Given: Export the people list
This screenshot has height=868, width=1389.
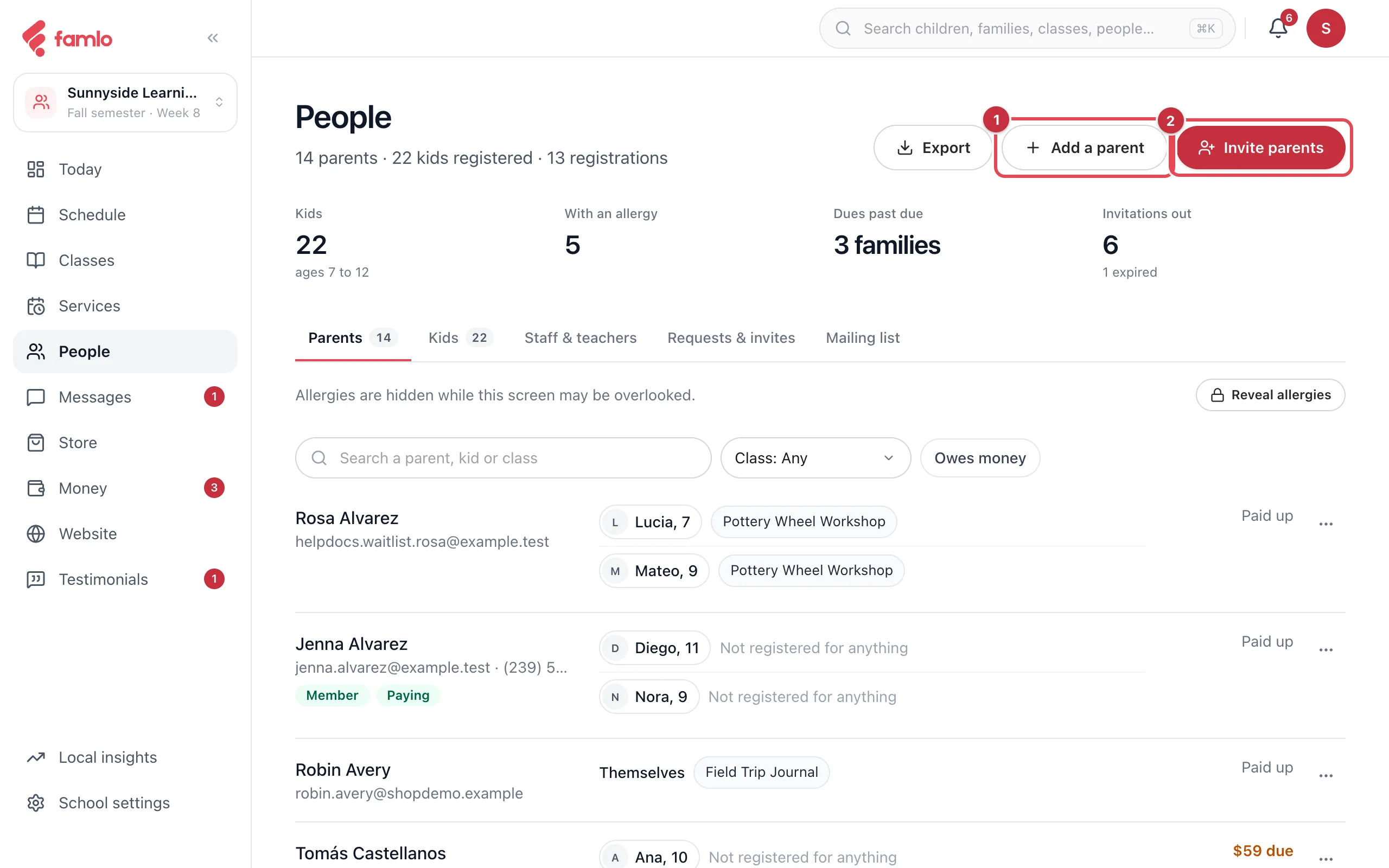Looking at the screenshot, I should pyautogui.click(x=933, y=148).
